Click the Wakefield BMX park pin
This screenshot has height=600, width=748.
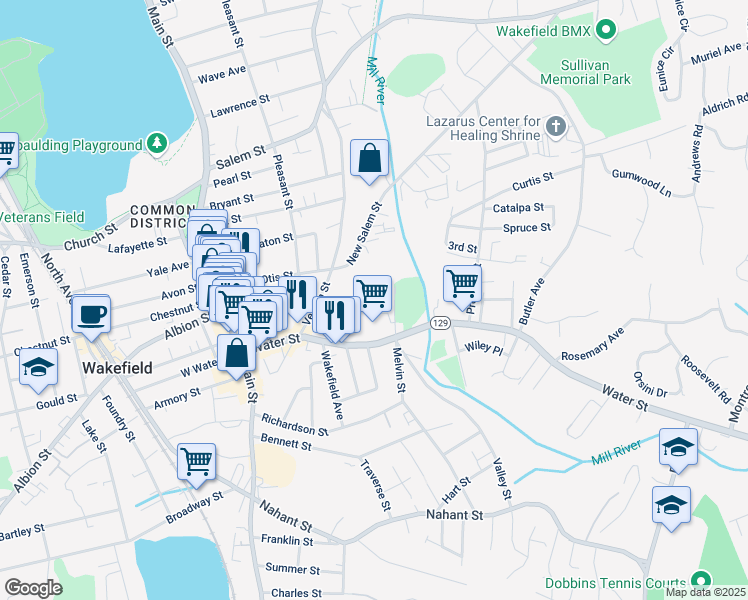[x=606, y=31]
